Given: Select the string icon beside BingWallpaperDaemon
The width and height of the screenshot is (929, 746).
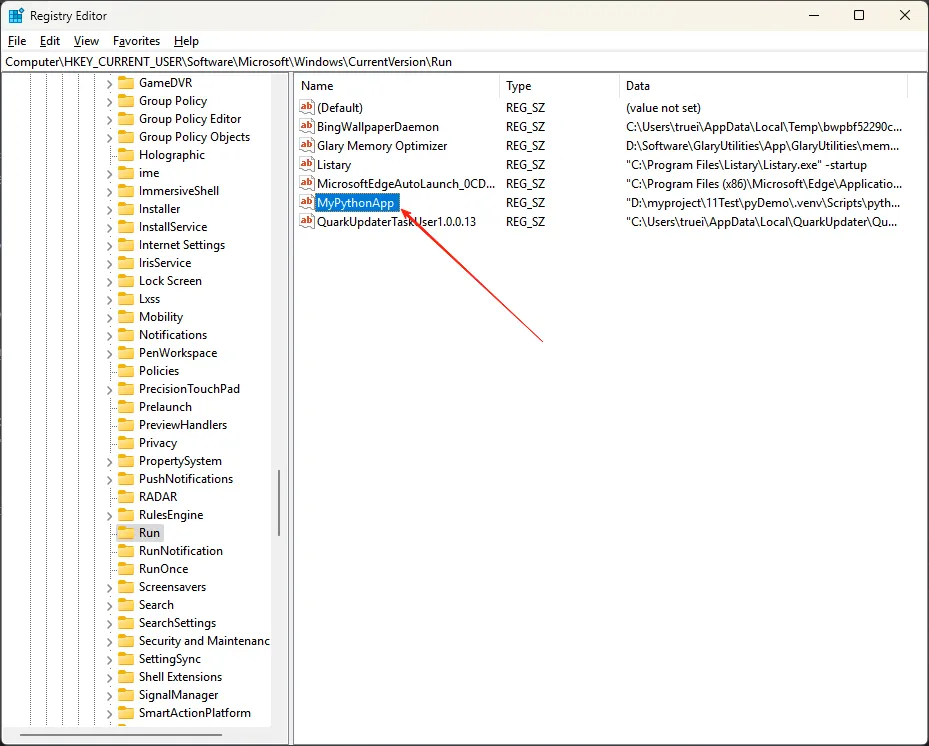Looking at the screenshot, I should 307,127.
